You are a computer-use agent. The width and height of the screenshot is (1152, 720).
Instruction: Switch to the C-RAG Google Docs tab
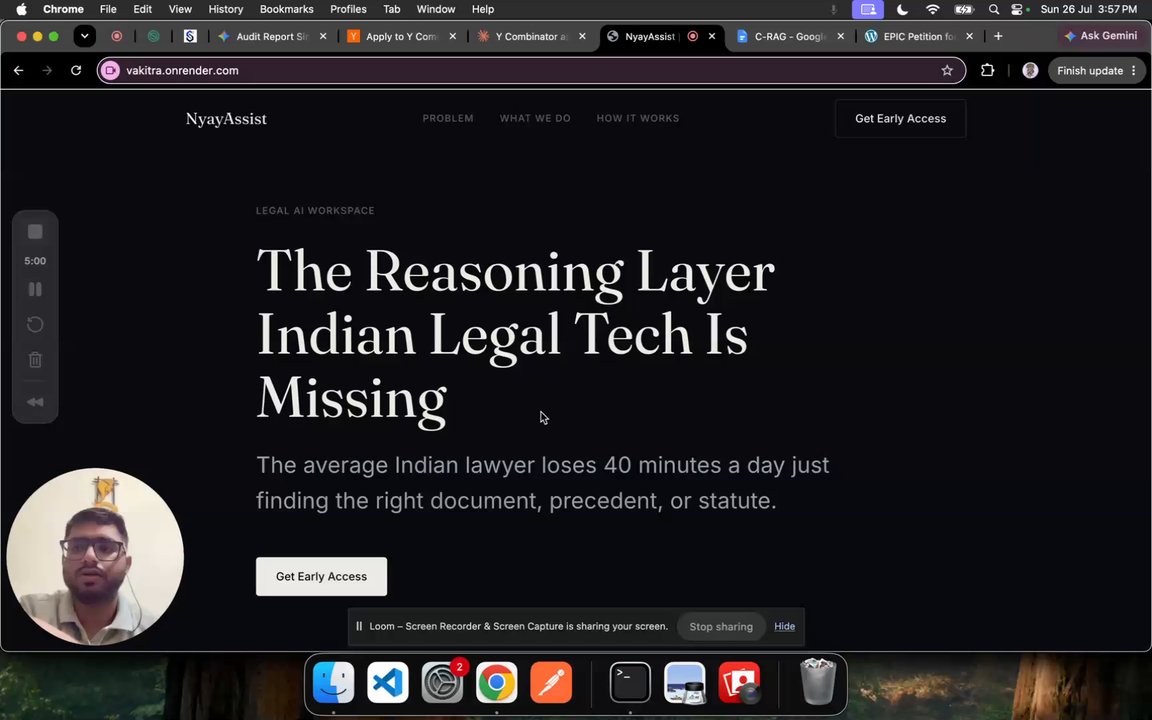click(788, 36)
